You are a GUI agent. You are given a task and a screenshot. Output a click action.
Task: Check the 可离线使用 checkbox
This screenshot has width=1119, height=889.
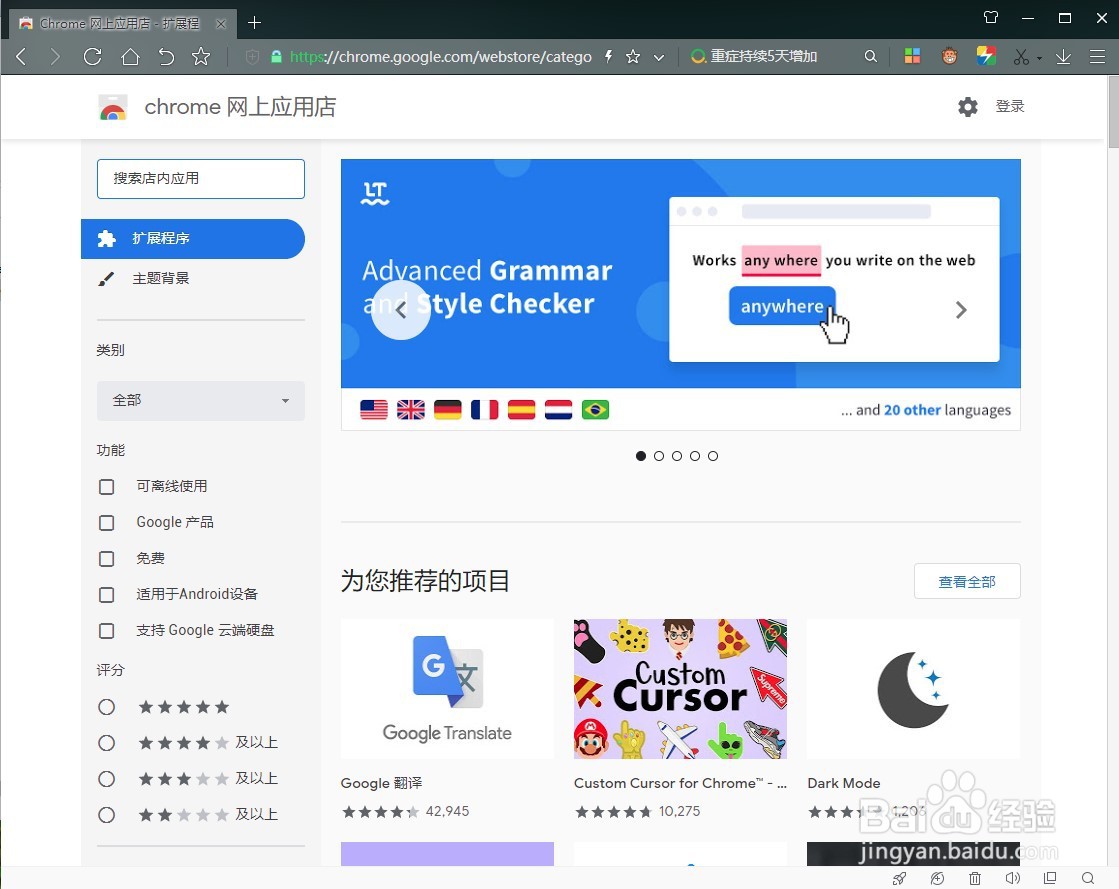(106, 487)
